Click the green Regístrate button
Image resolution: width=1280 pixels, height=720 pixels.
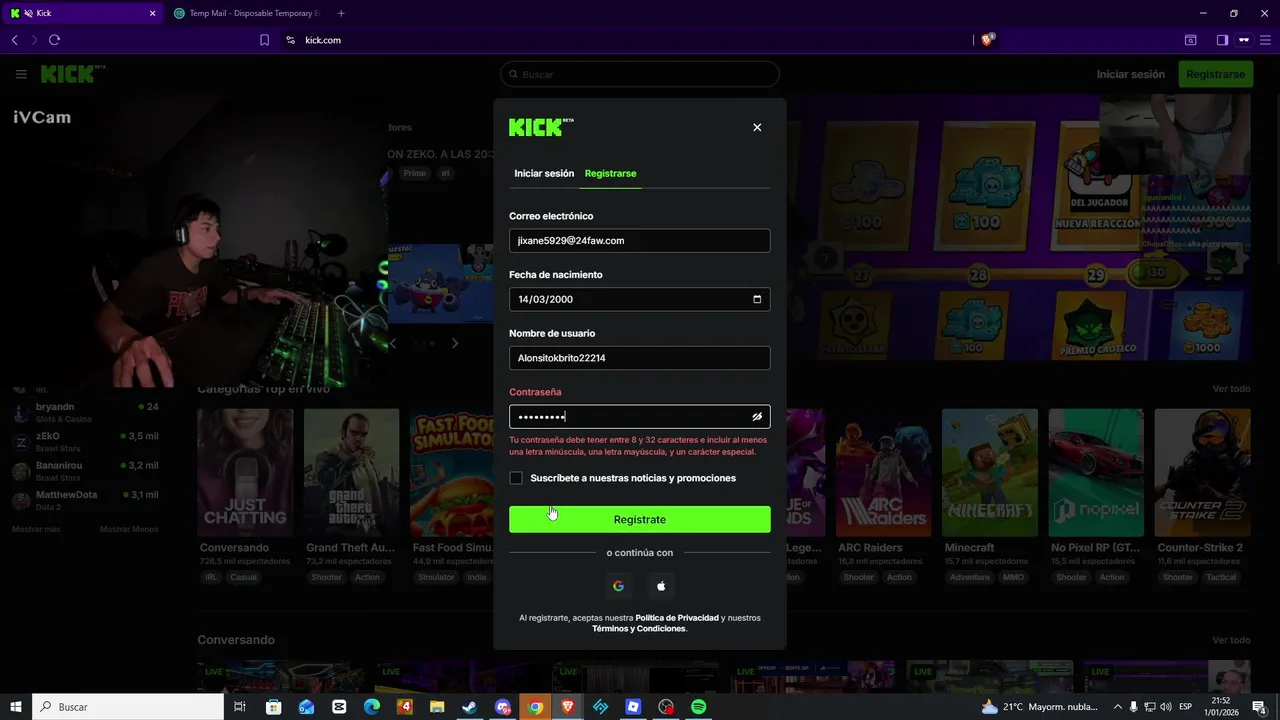coord(640,519)
